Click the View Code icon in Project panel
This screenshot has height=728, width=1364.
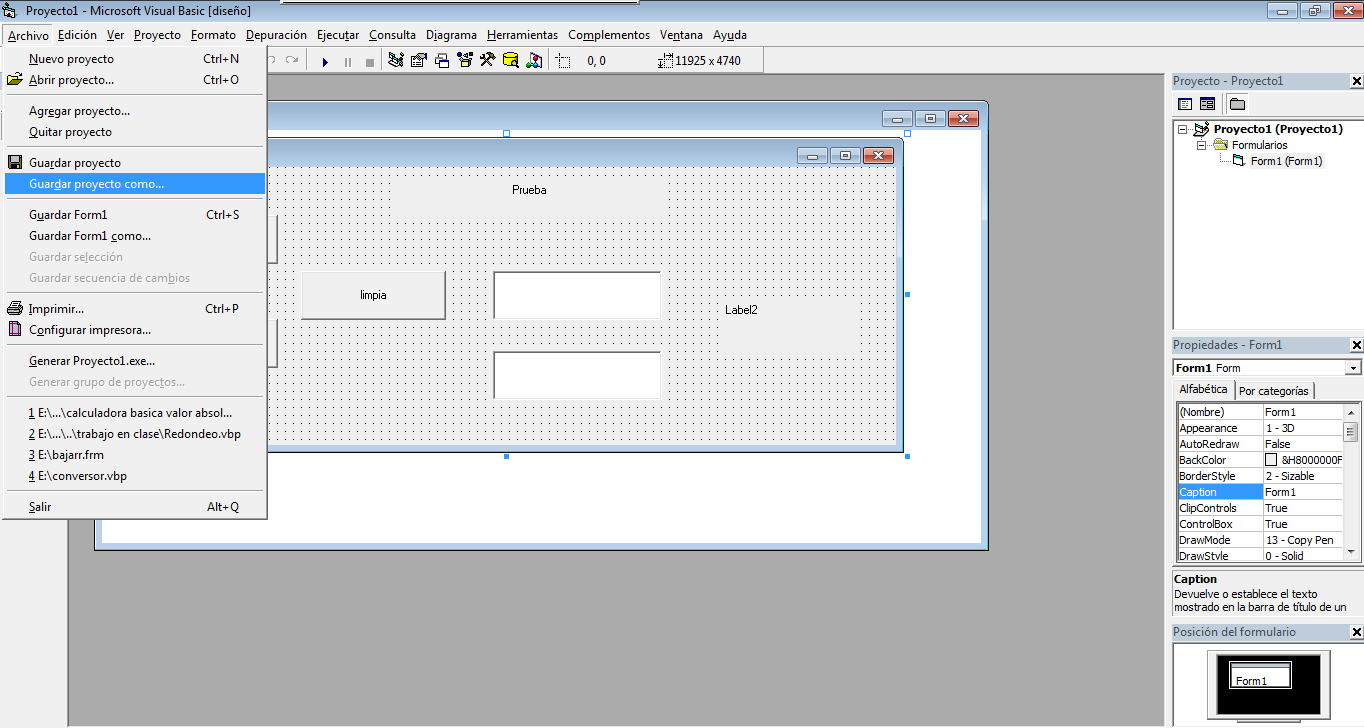[1185, 104]
